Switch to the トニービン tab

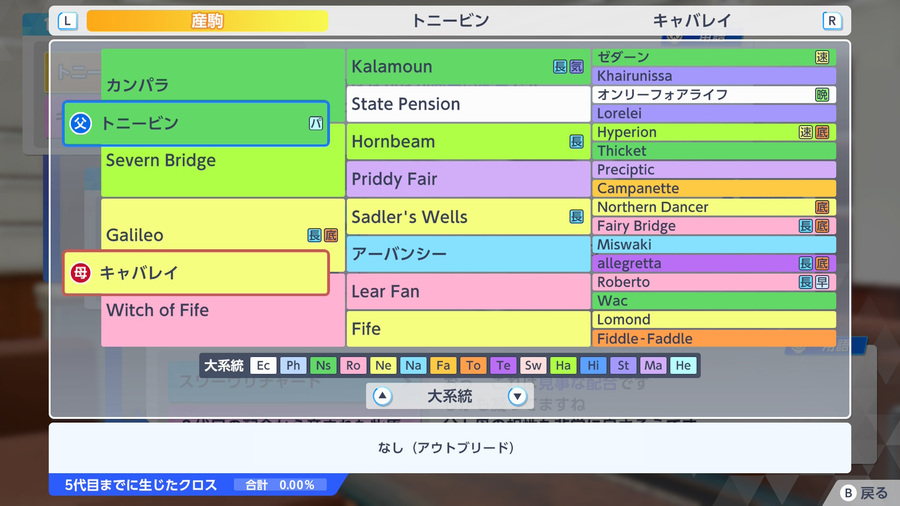click(450, 21)
